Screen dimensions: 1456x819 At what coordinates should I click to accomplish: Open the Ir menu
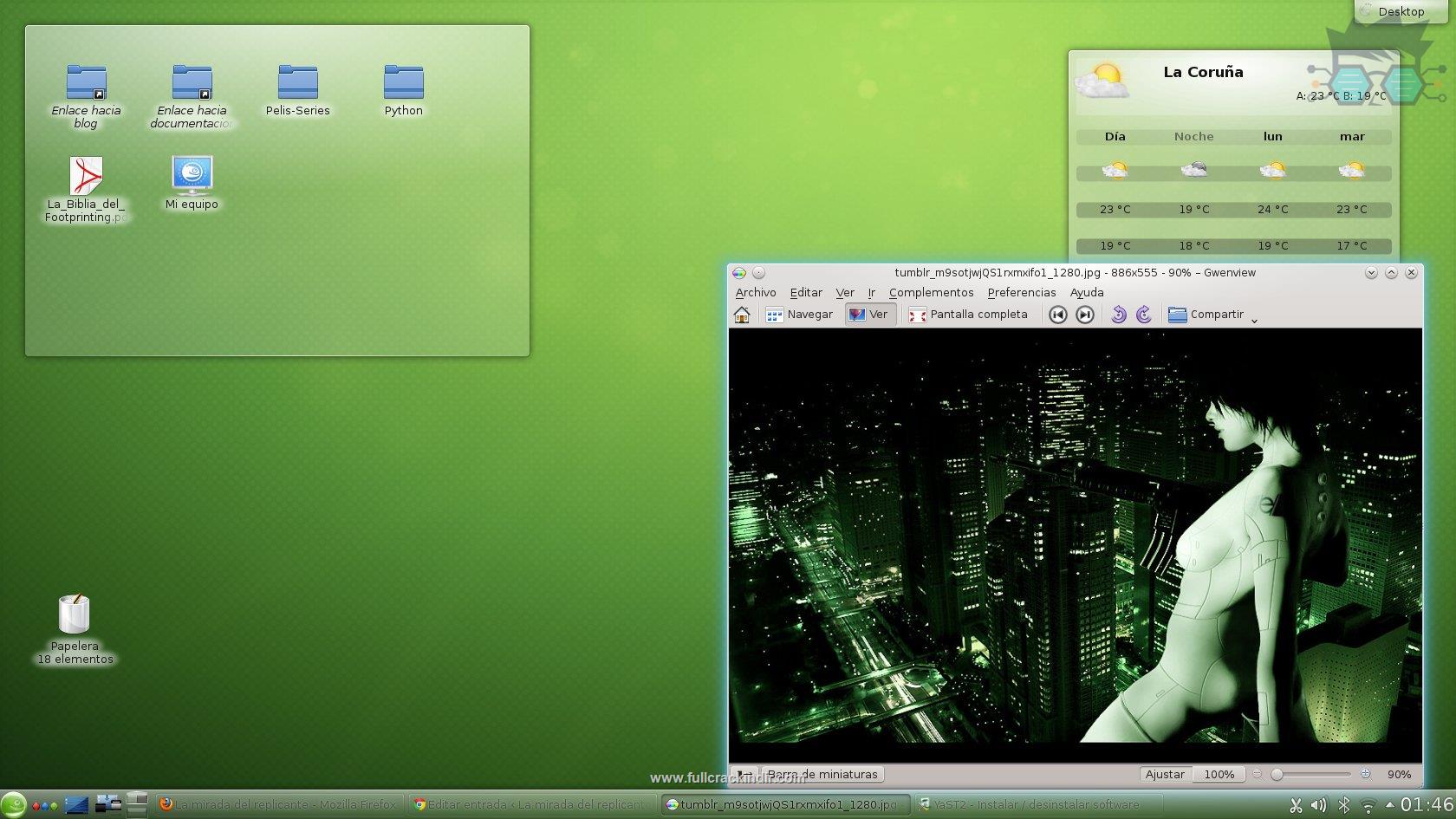coord(872,293)
